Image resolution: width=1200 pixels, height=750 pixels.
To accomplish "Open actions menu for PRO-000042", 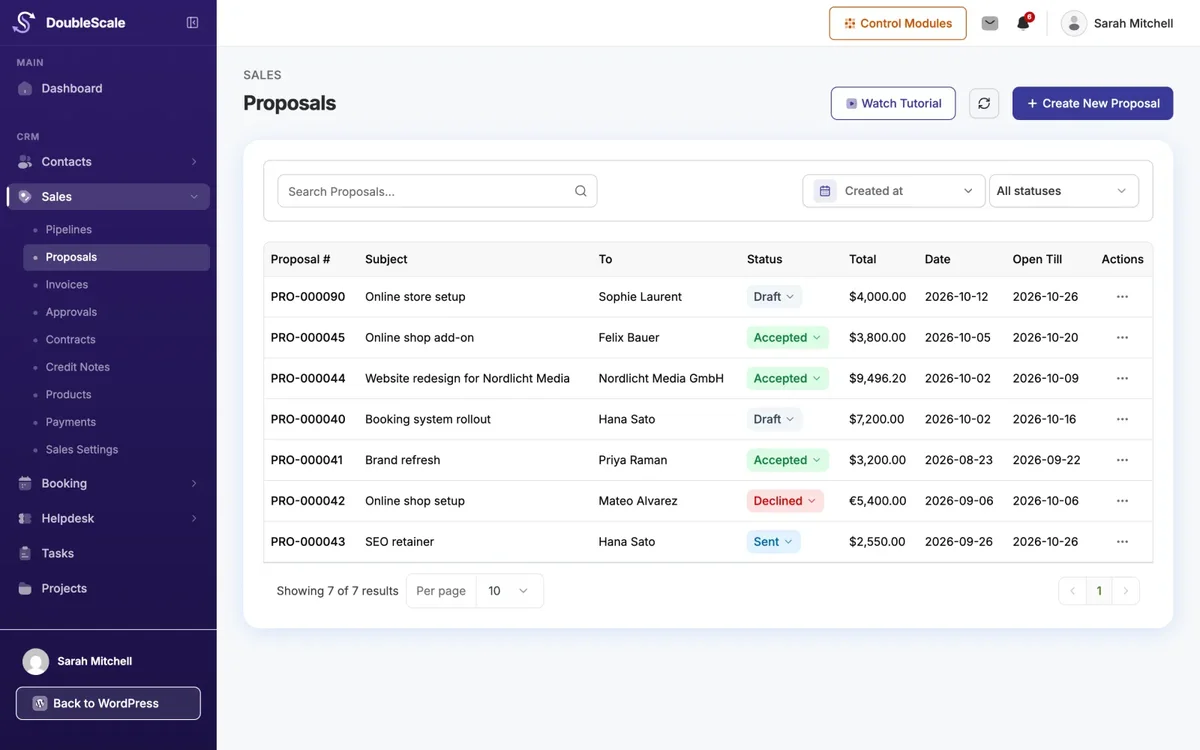I will [1122, 501].
